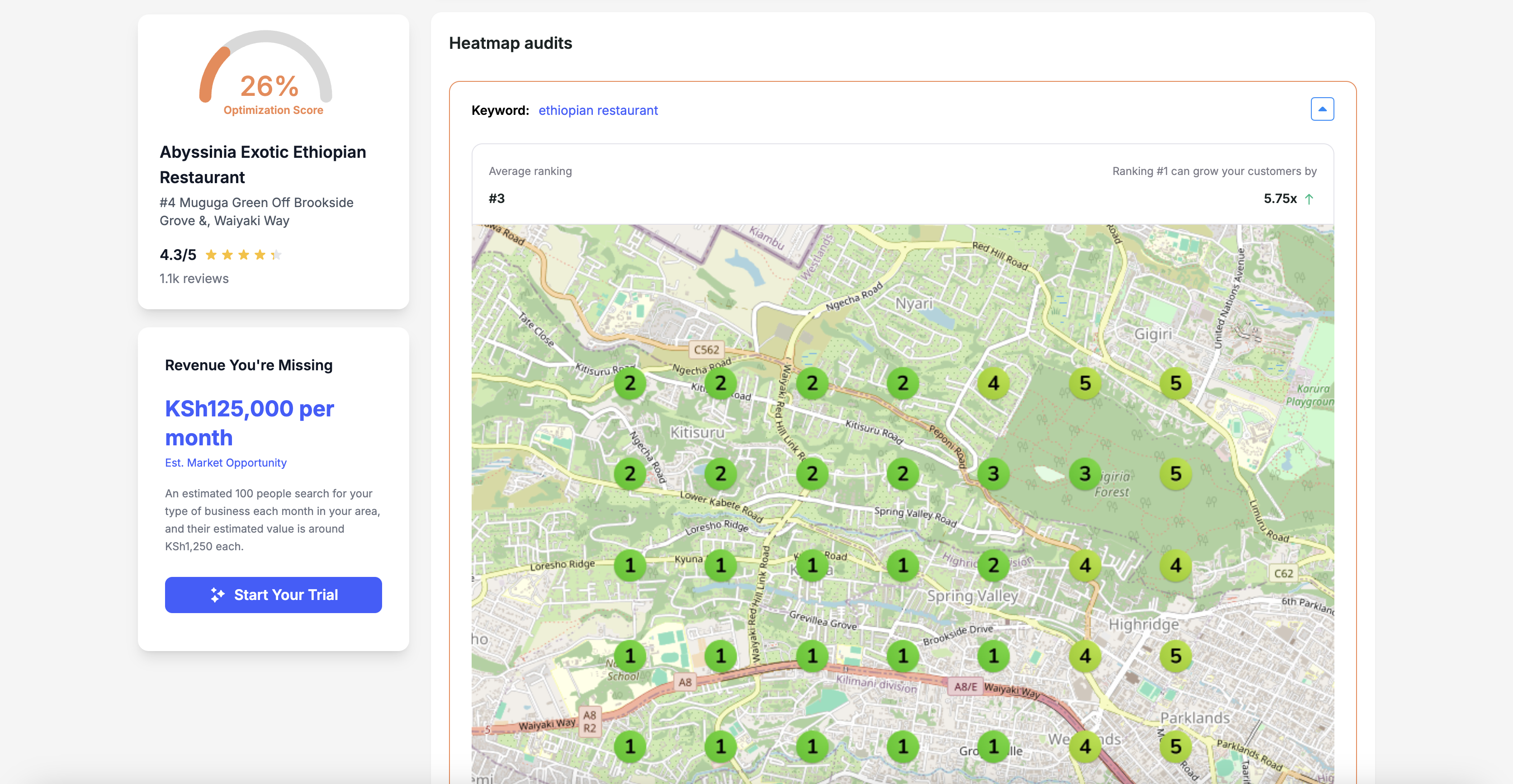The image size is (1513, 784).
Task: Click the rank 5 marker beside Parklands Road
Action: pyautogui.click(x=1175, y=746)
